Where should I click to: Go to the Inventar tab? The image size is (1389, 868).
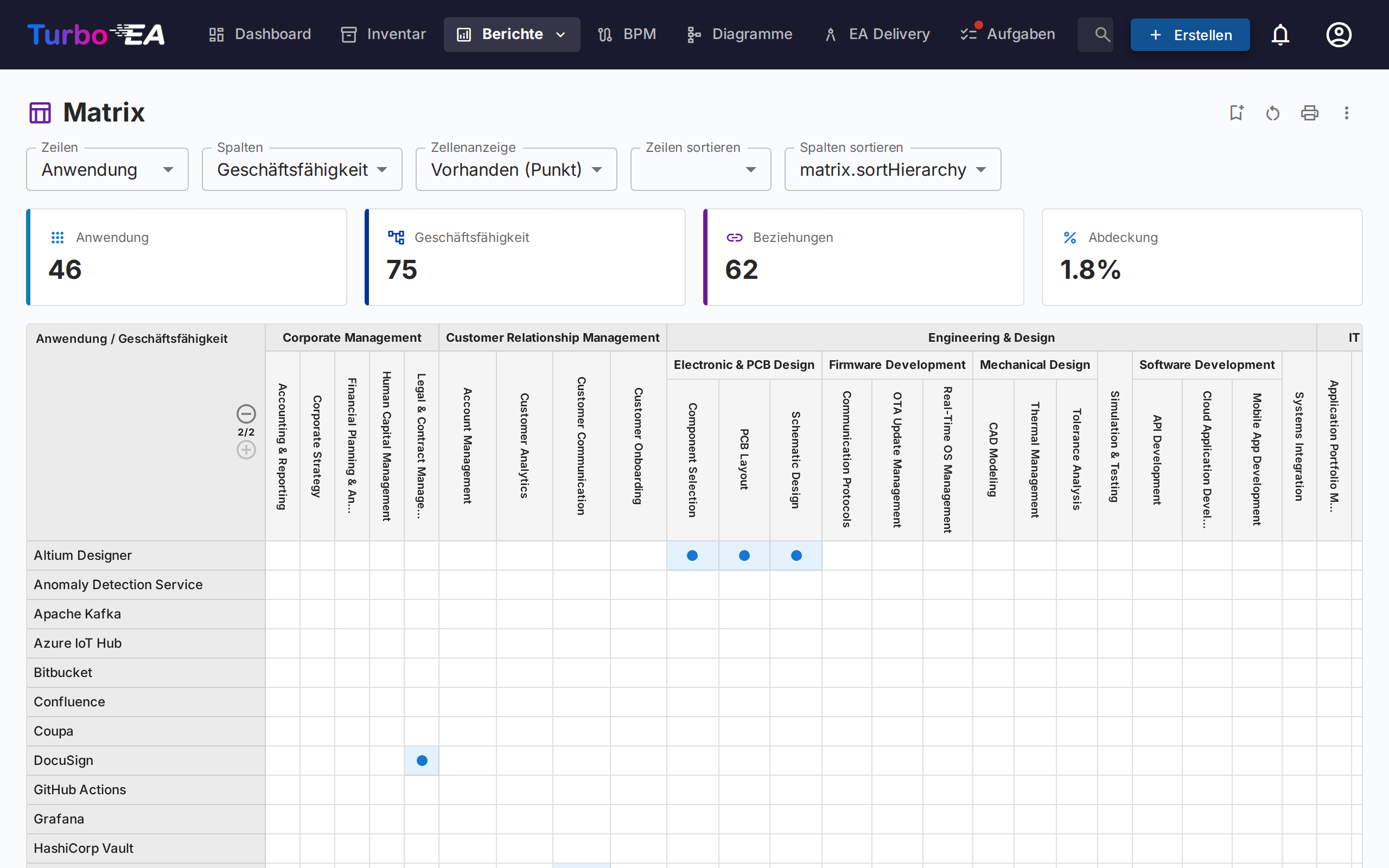384,34
